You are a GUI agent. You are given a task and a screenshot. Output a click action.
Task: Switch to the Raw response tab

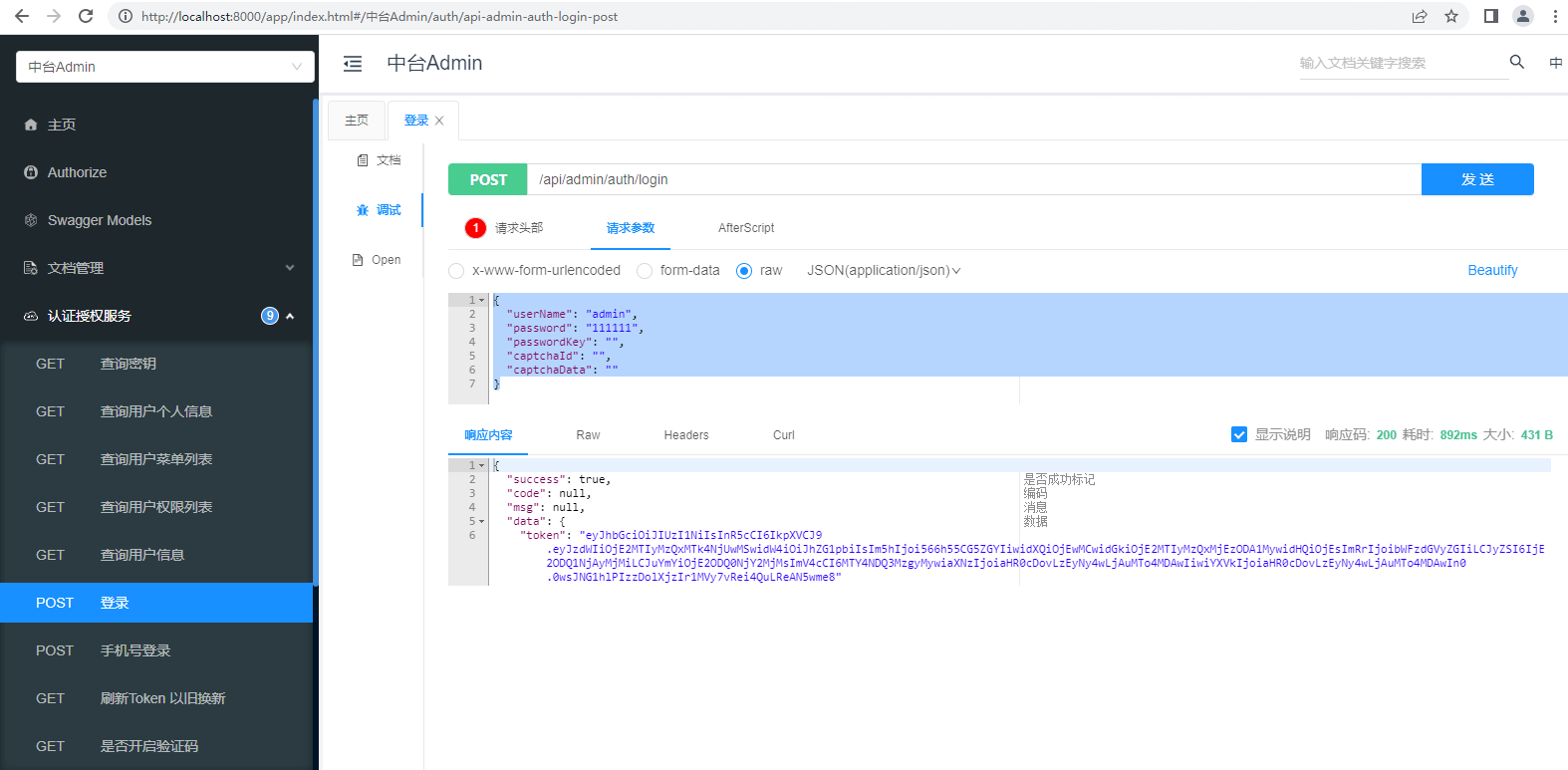pyautogui.click(x=588, y=435)
